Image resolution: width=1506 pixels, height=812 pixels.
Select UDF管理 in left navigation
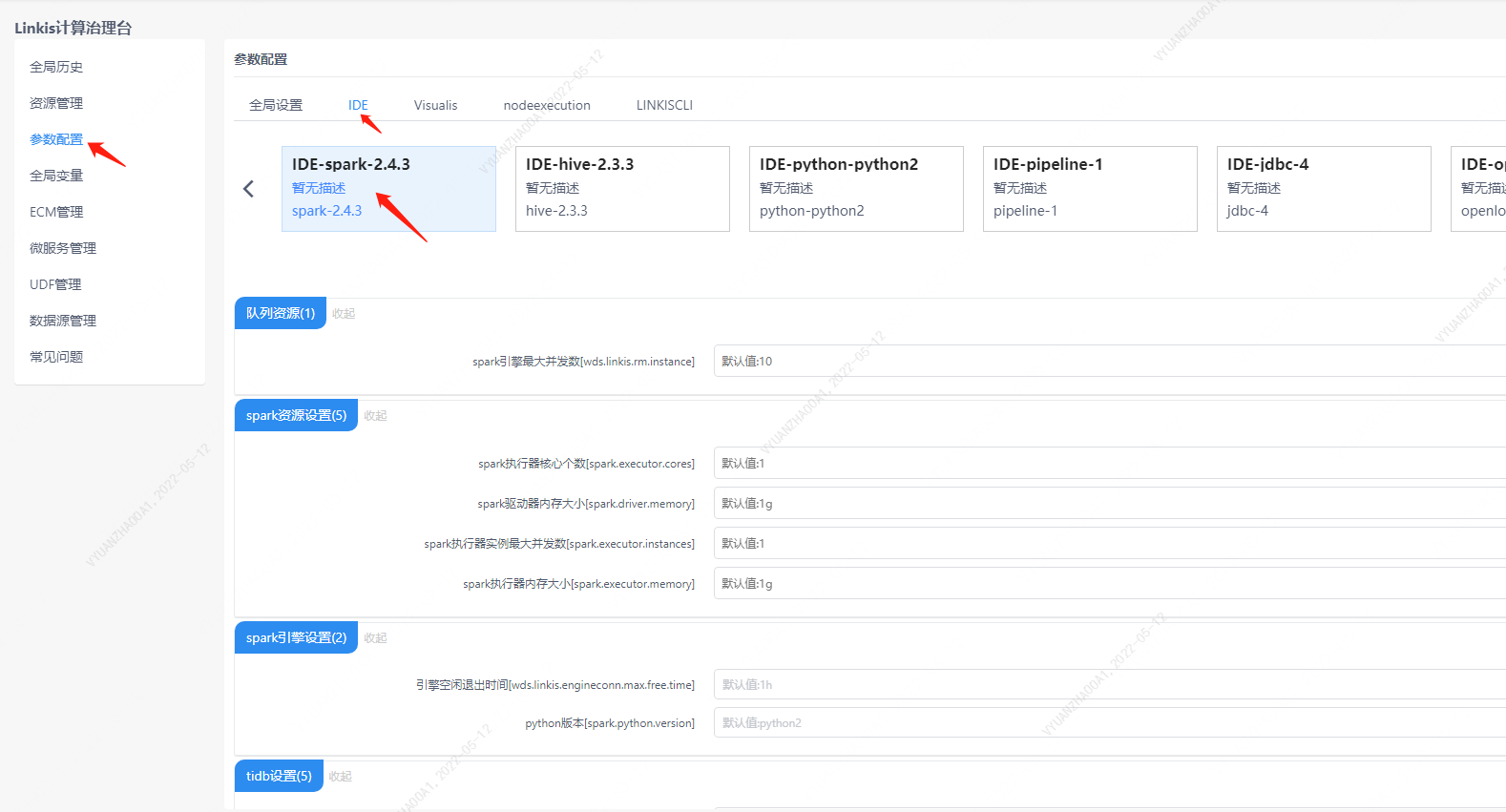click(55, 284)
